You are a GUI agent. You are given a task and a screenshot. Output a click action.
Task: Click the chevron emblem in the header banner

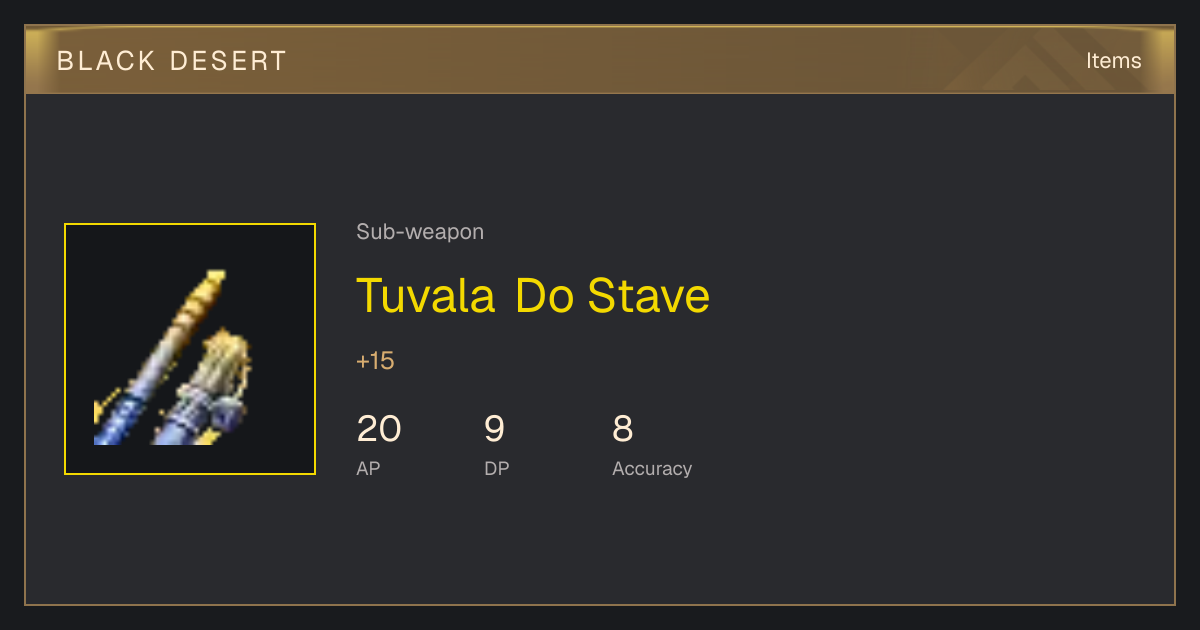click(1030, 63)
